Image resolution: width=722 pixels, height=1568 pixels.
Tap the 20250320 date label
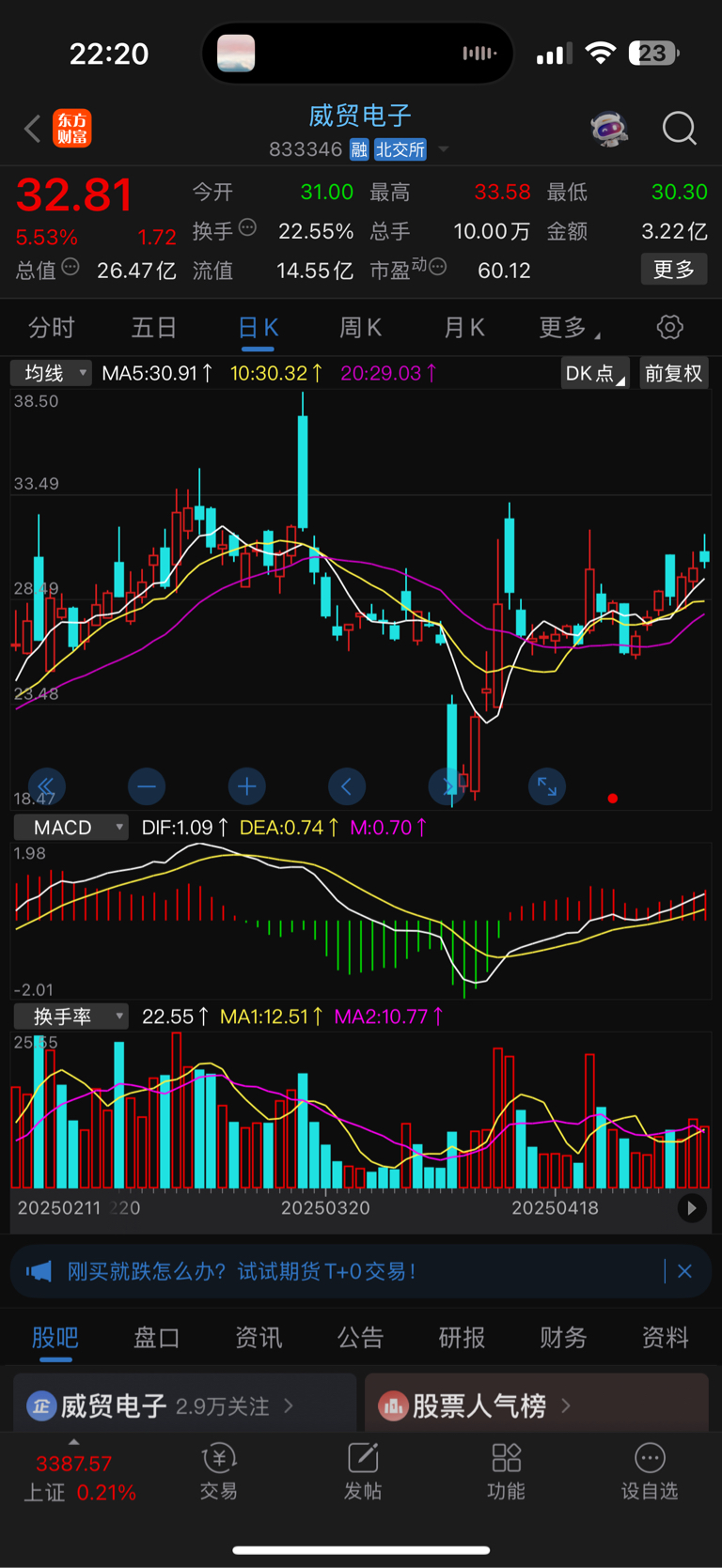click(x=325, y=1208)
